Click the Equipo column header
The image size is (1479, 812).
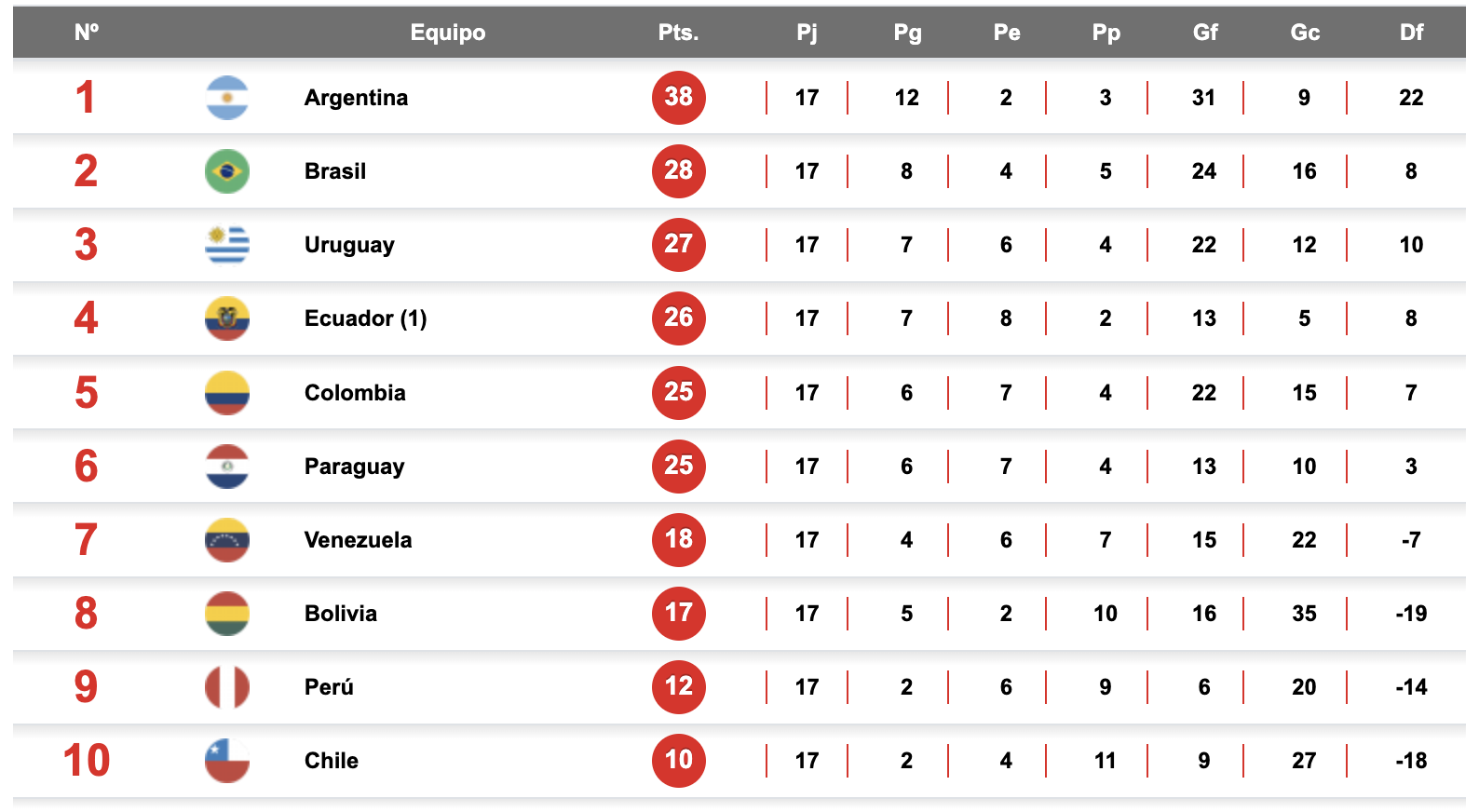pos(448,33)
